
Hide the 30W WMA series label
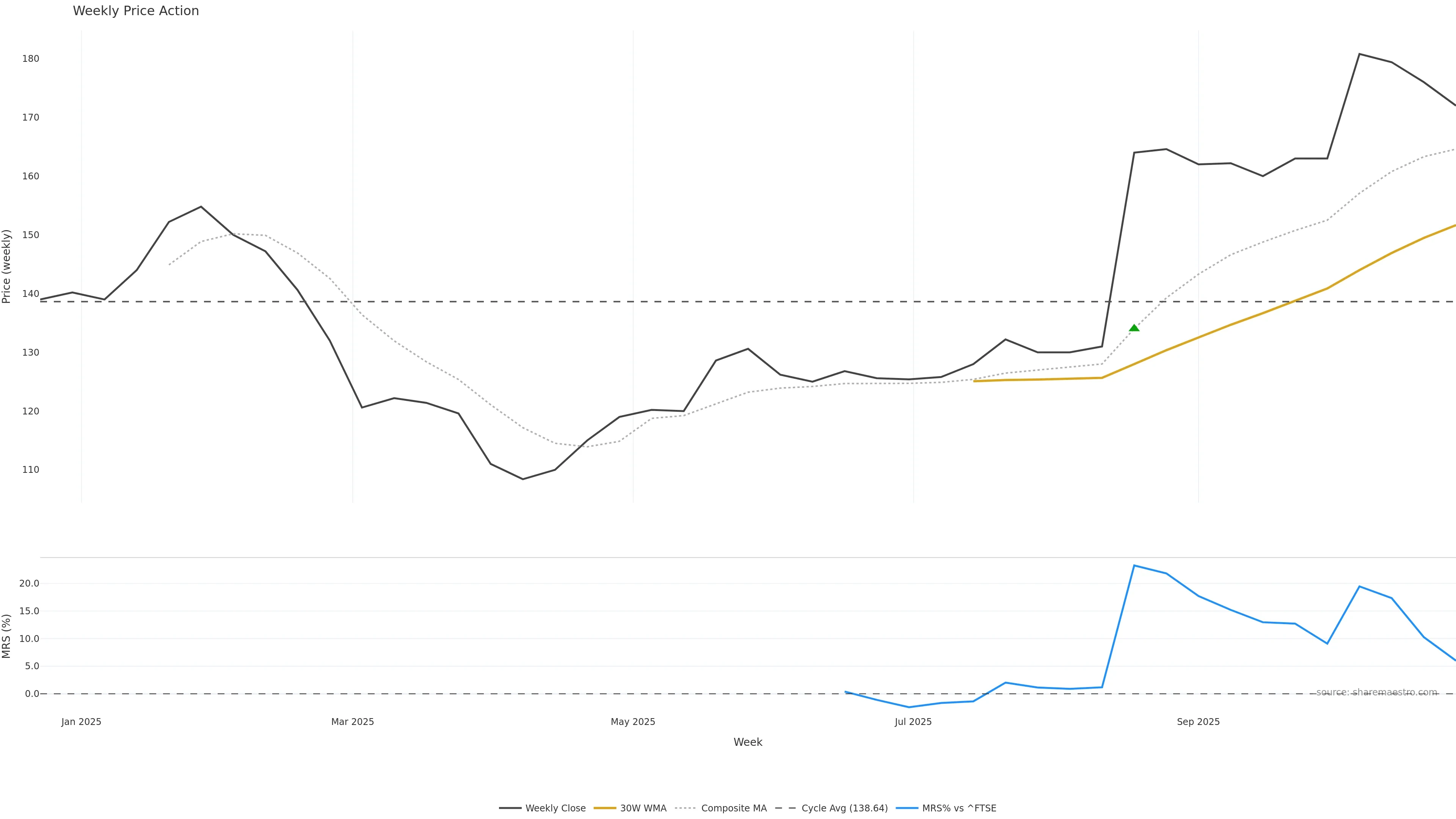pyautogui.click(x=643, y=808)
